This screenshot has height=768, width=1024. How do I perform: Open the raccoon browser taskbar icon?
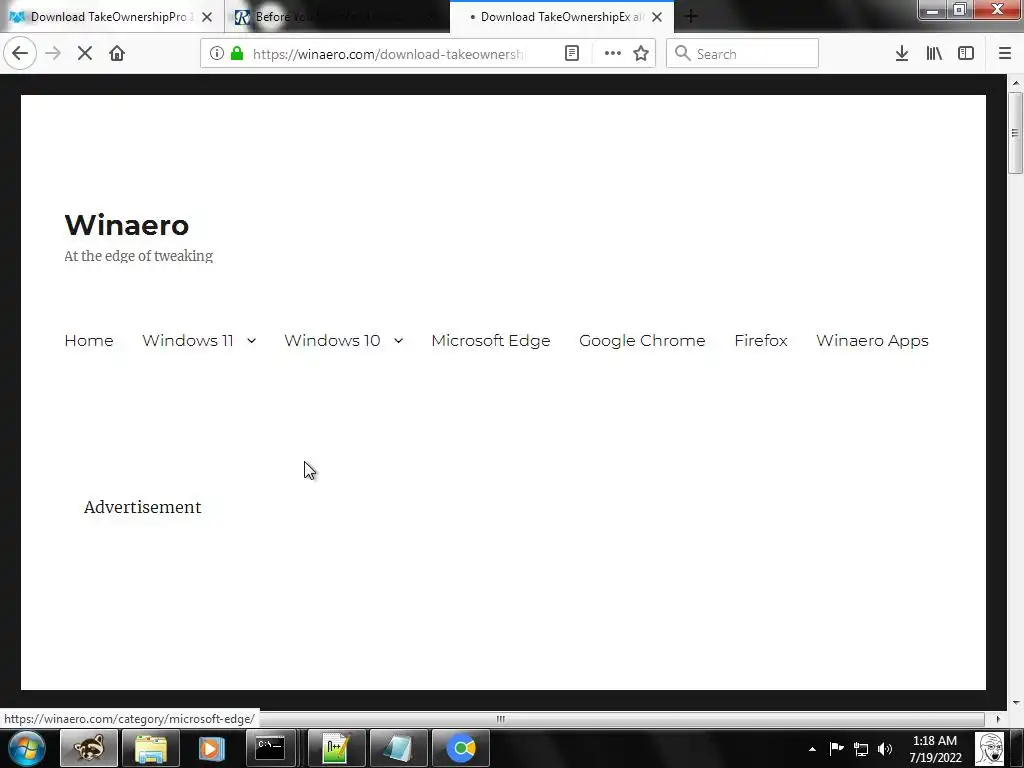89,748
